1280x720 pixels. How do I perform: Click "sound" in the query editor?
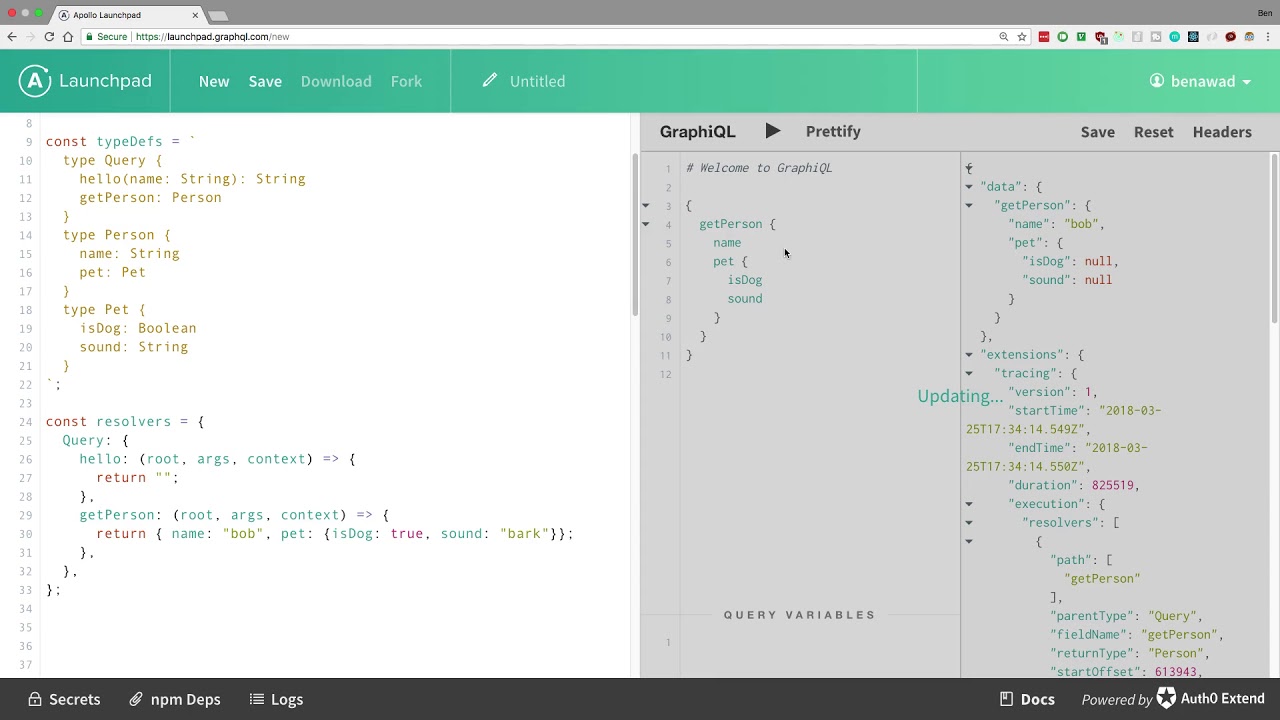[x=745, y=299]
